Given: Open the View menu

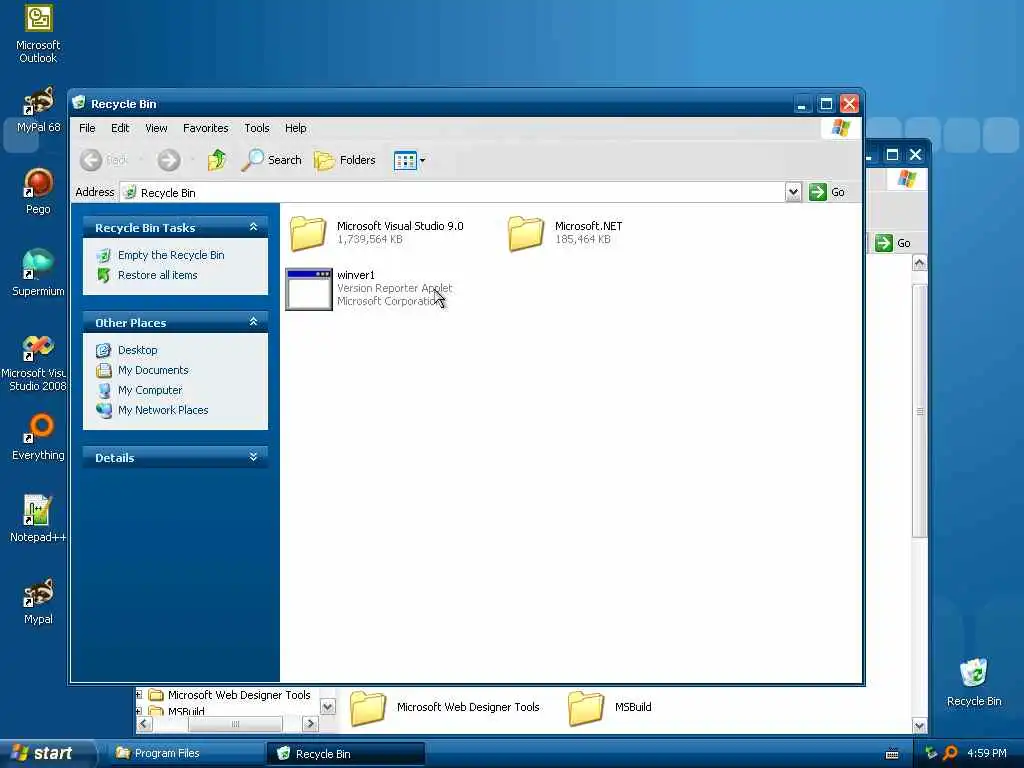Looking at the screenshot, I should tap(156, 128).
